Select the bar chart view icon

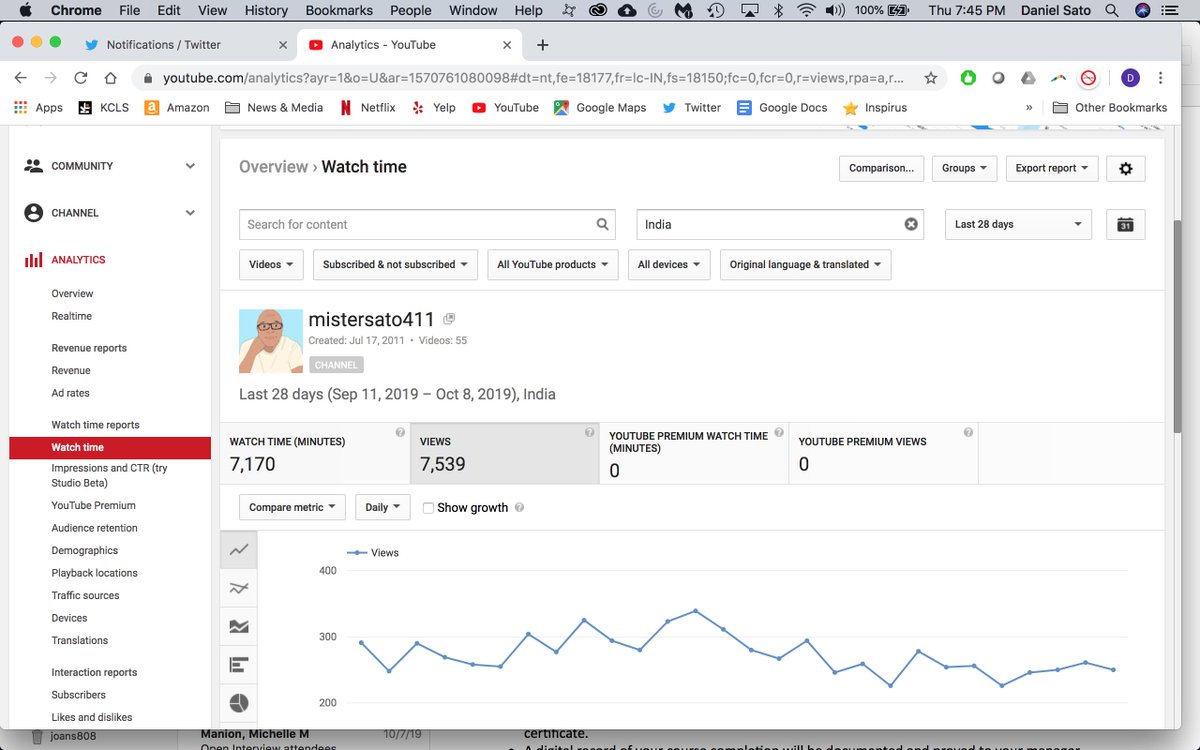tap(239, 664)
